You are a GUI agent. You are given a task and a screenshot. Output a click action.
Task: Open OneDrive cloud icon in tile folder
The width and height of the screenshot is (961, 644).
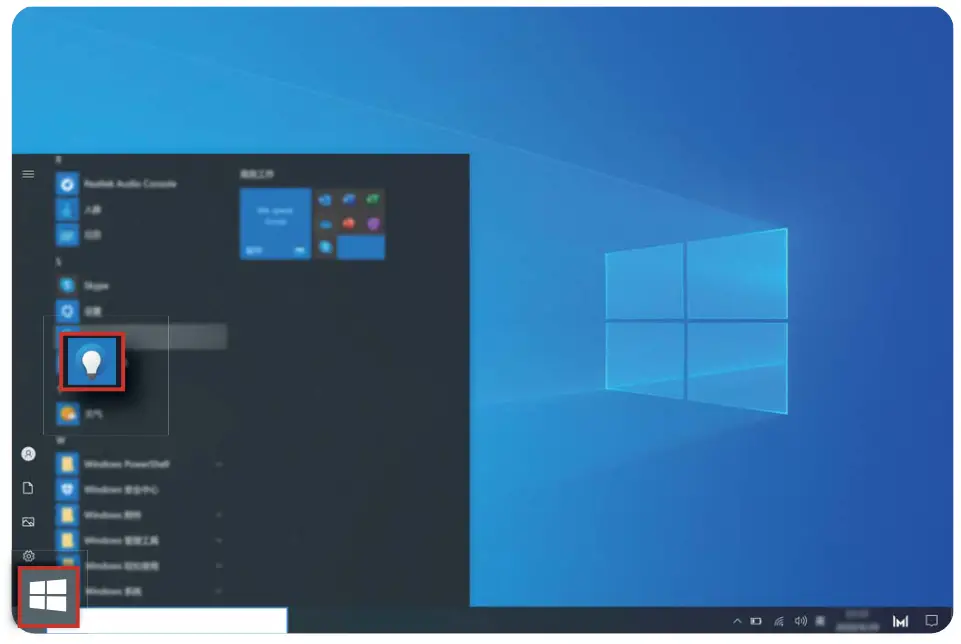(325, 224)
